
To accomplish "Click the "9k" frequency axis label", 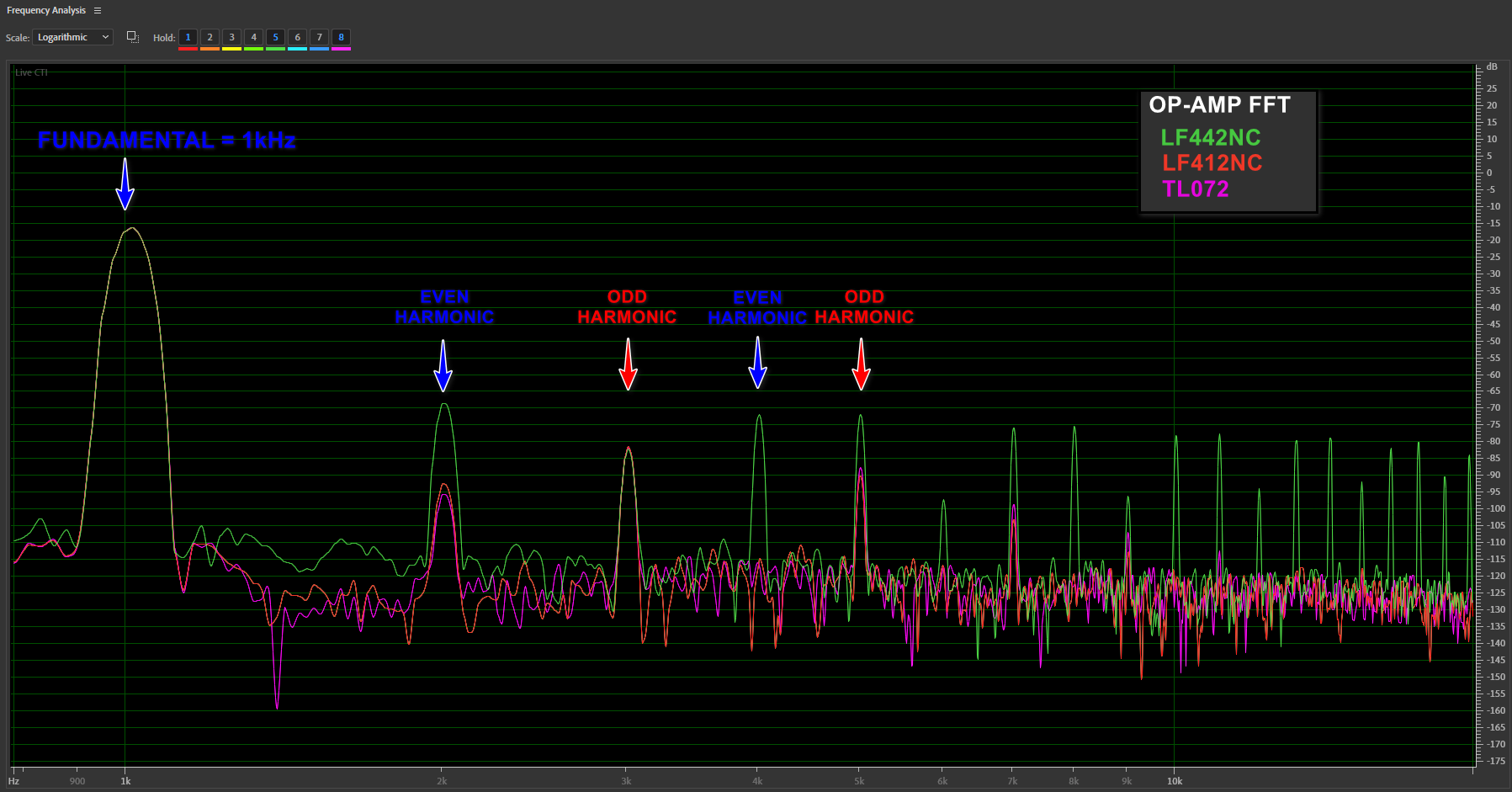I will (1127, 781).
